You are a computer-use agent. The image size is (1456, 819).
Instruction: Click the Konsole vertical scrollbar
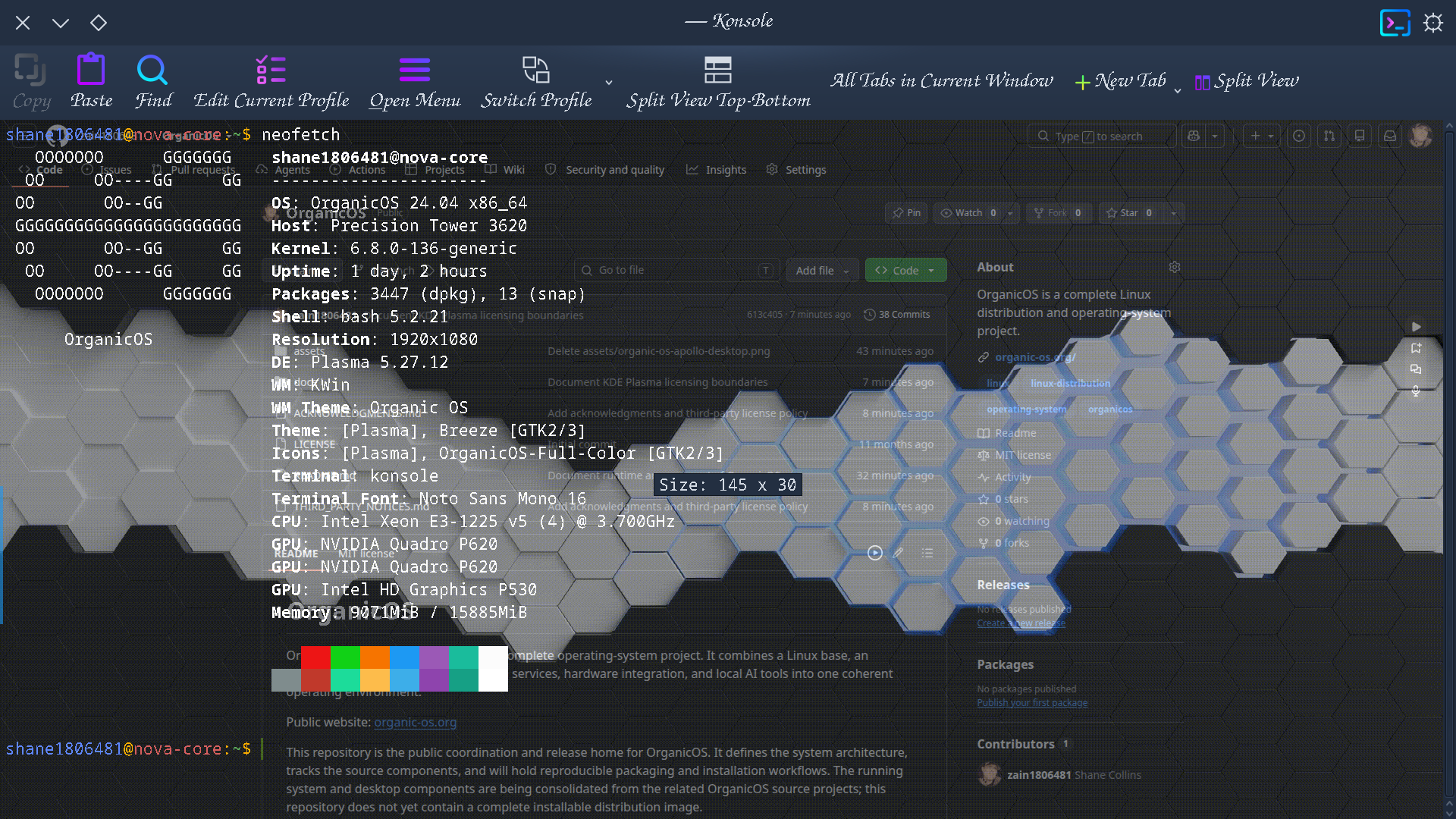click(x=1449, y=463)
